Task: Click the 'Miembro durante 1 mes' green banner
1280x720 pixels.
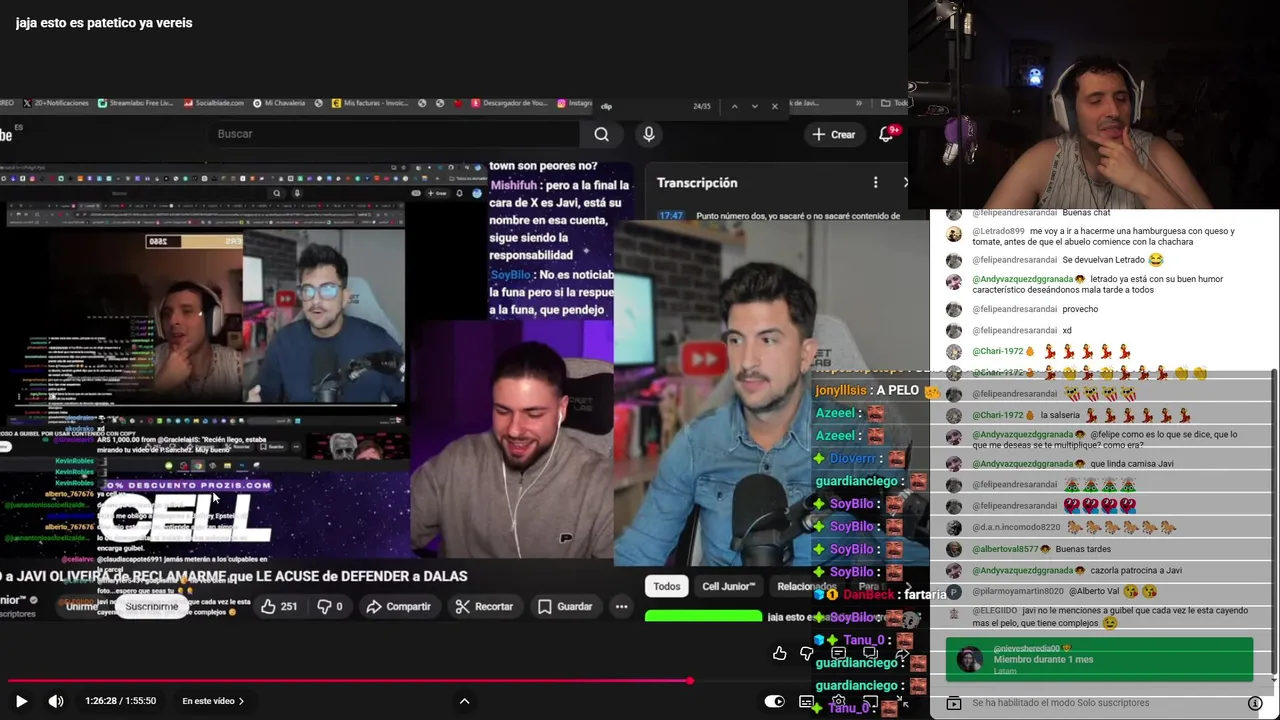Action: (x=1099, y=659)
